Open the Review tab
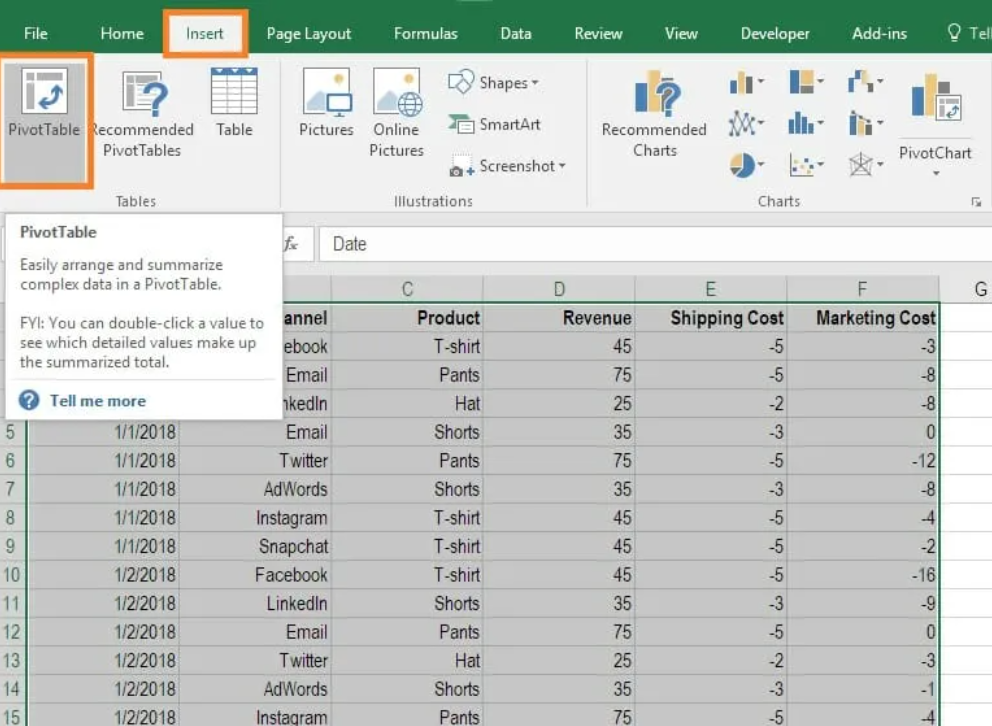 (598, 33)
